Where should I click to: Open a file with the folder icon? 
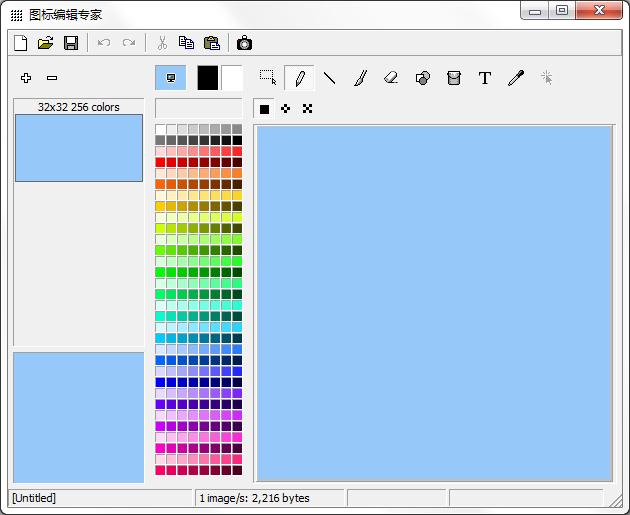pos(45,43)
